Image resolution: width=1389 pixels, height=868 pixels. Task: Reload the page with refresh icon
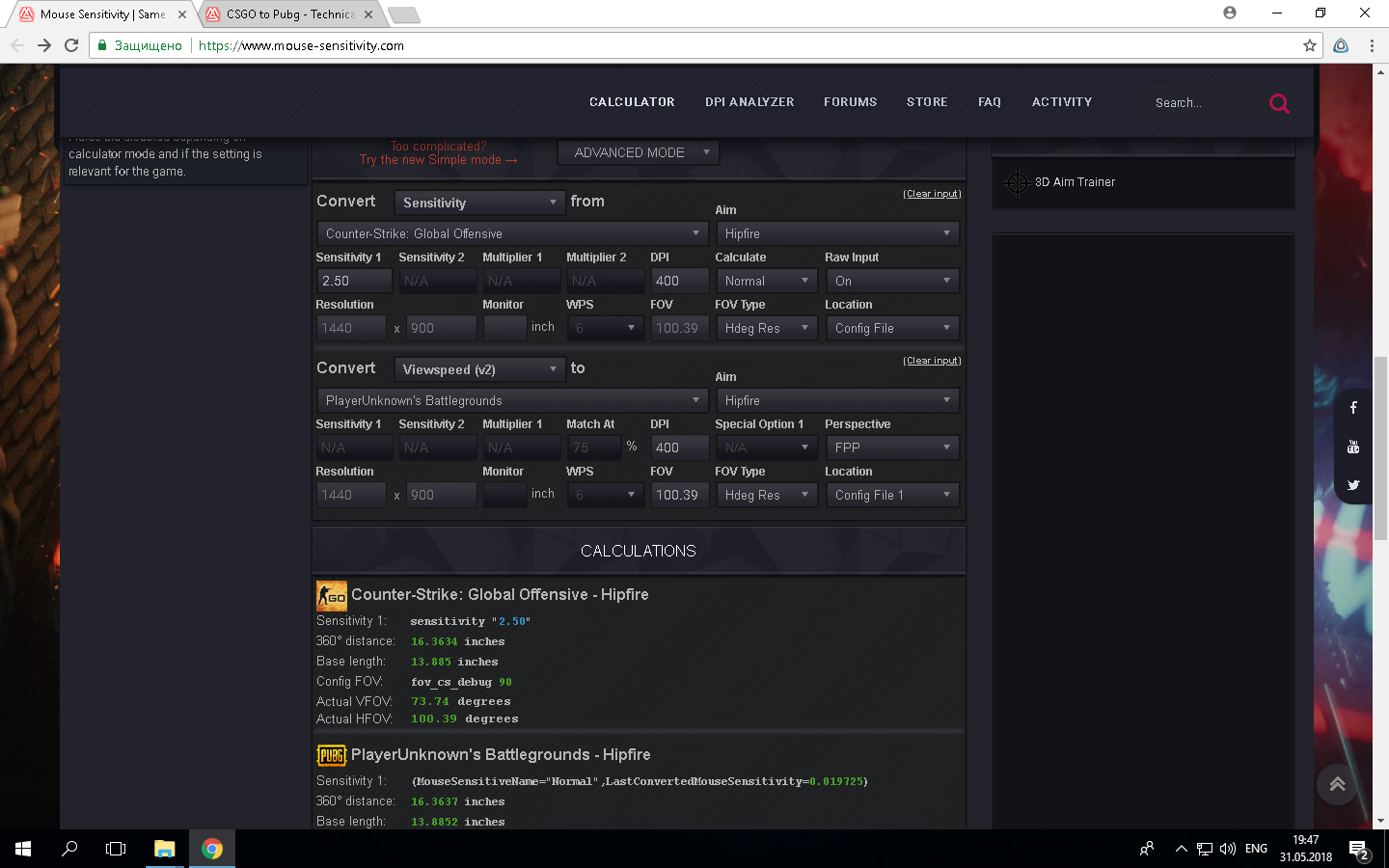(x=71, y=45)
